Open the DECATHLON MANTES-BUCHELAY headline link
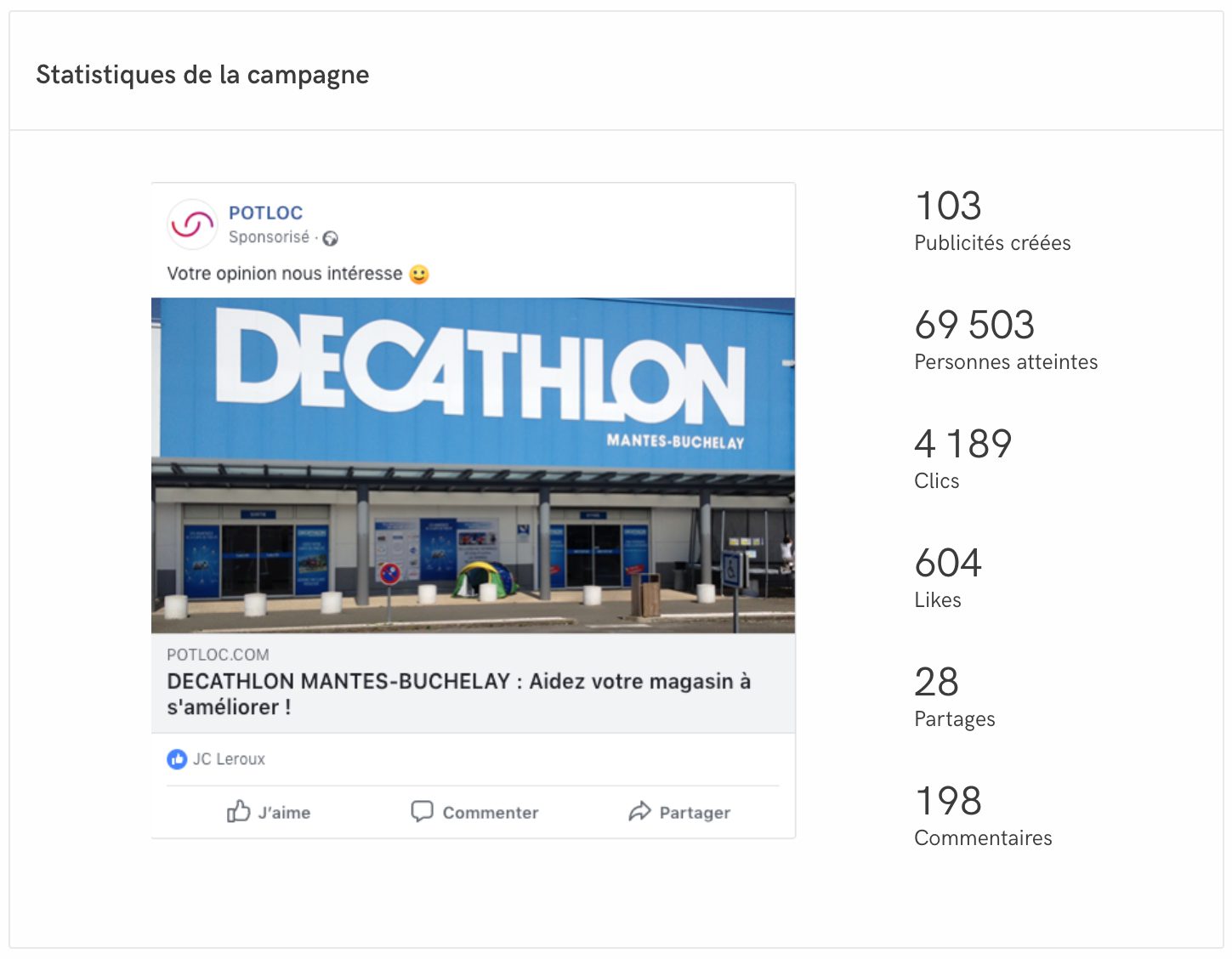 point(459,694)
